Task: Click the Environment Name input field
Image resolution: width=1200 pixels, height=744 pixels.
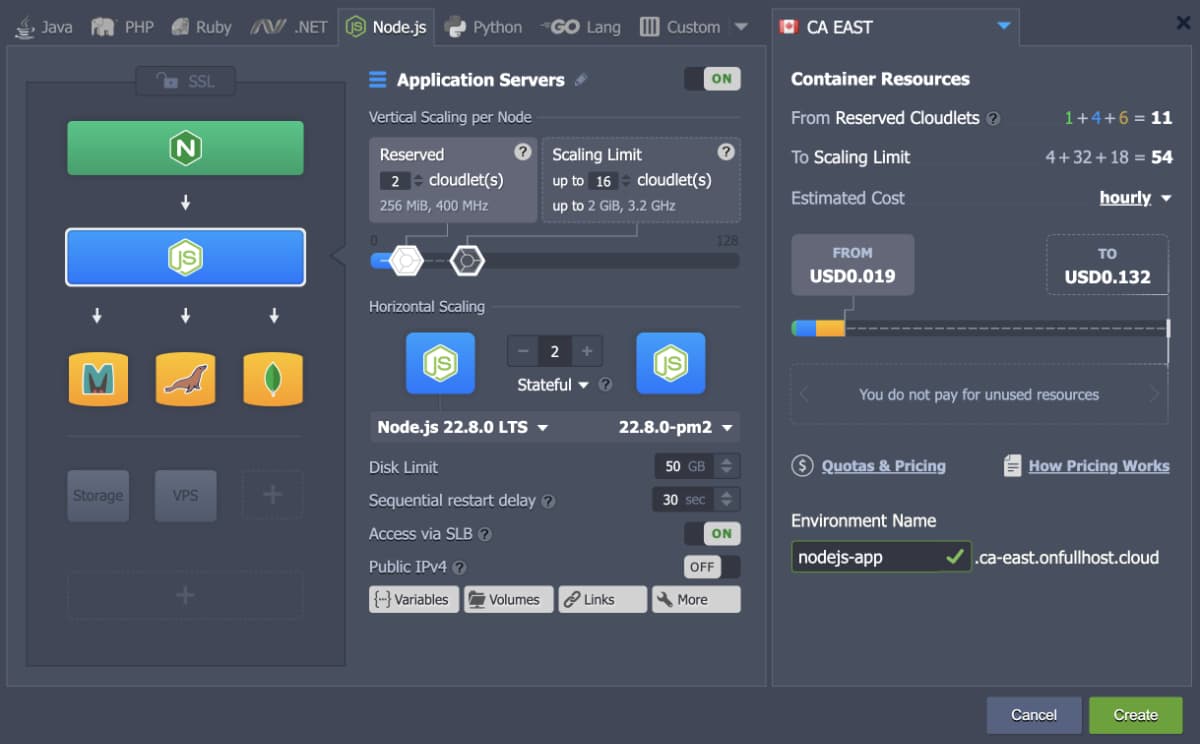Action: 867,557
